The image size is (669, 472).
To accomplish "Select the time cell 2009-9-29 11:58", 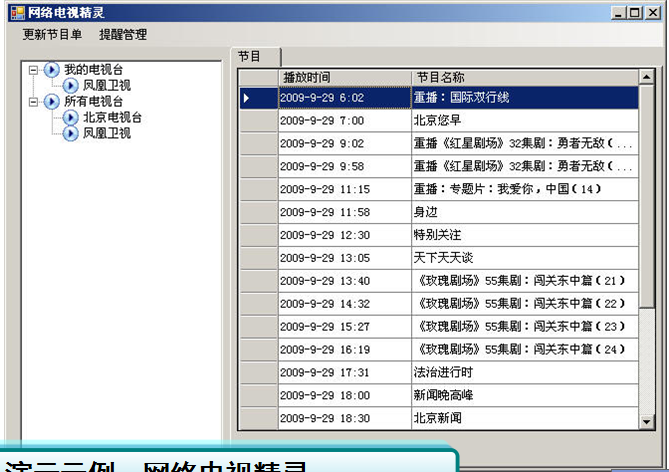I will (x=345, y=213).
